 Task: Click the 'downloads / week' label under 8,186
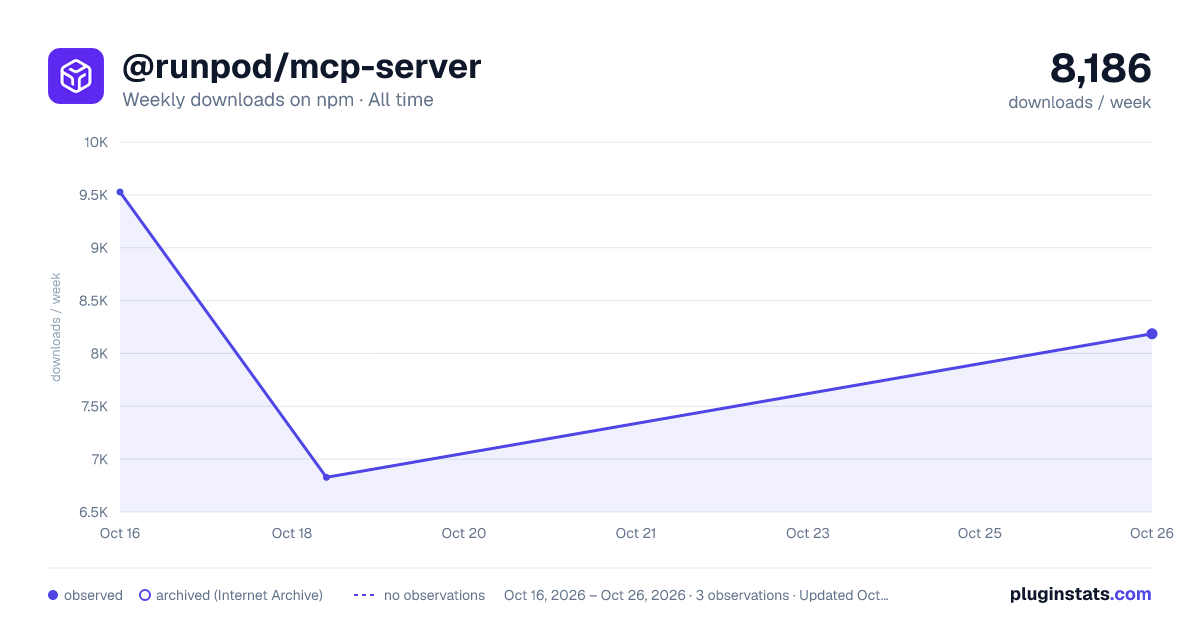[x=1080, y=102]
